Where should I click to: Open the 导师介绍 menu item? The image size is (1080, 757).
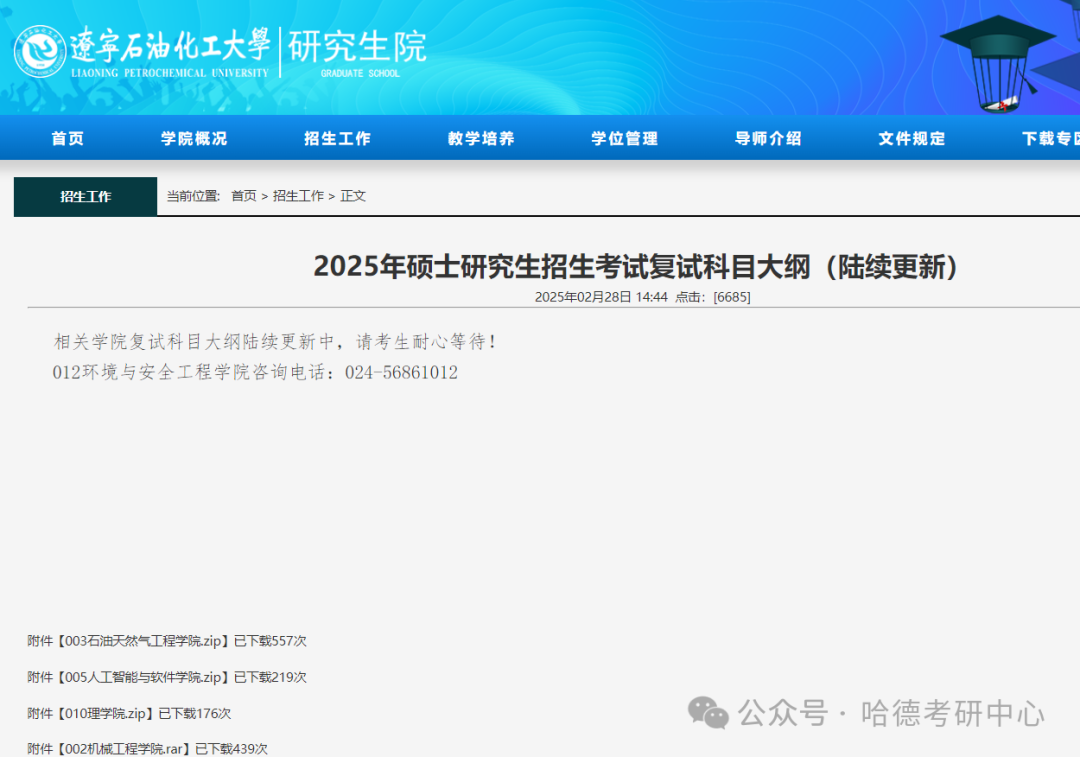click(768, 138)
